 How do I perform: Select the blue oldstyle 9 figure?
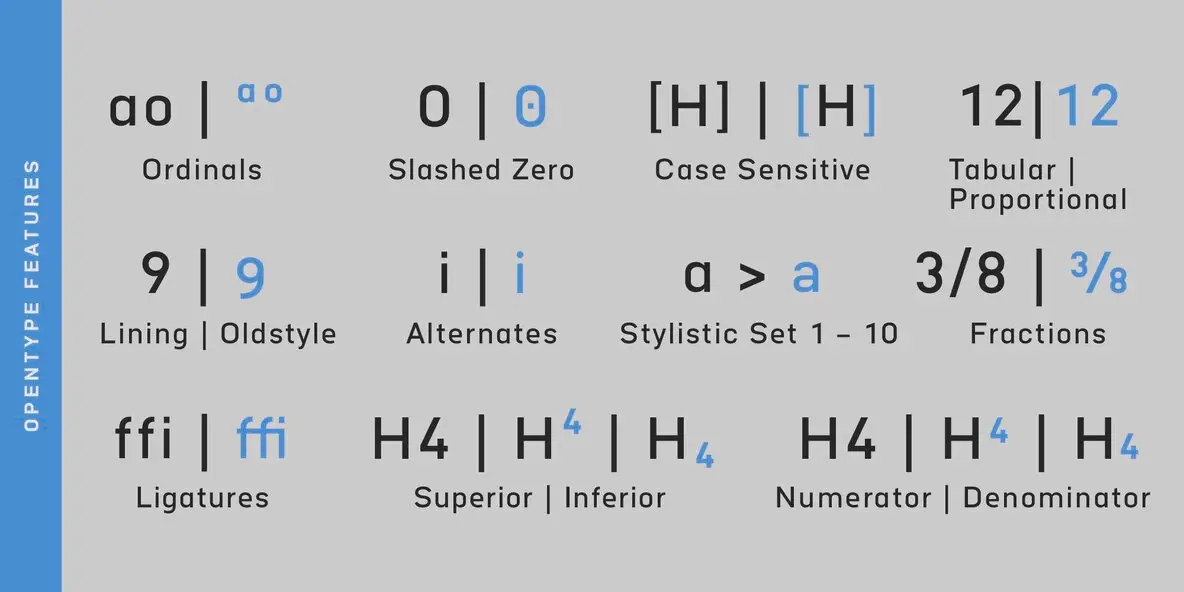[251, 278]
